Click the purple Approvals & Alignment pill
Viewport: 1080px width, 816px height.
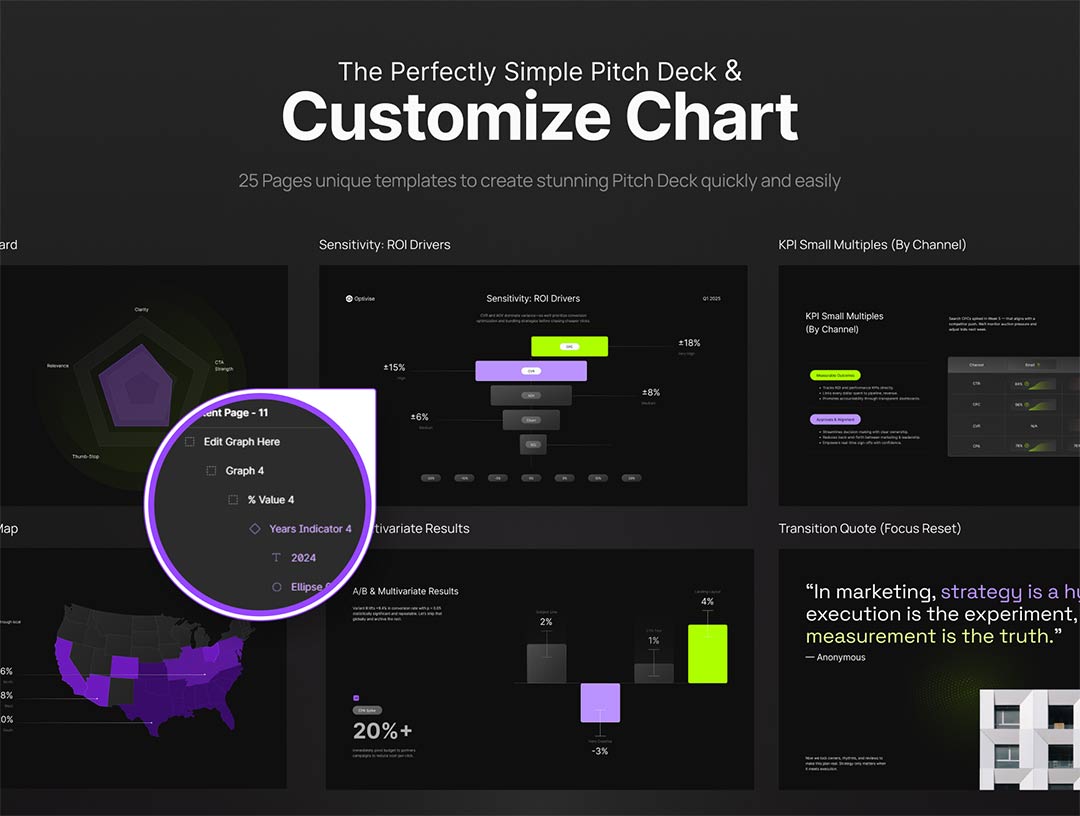click(836, 420)
